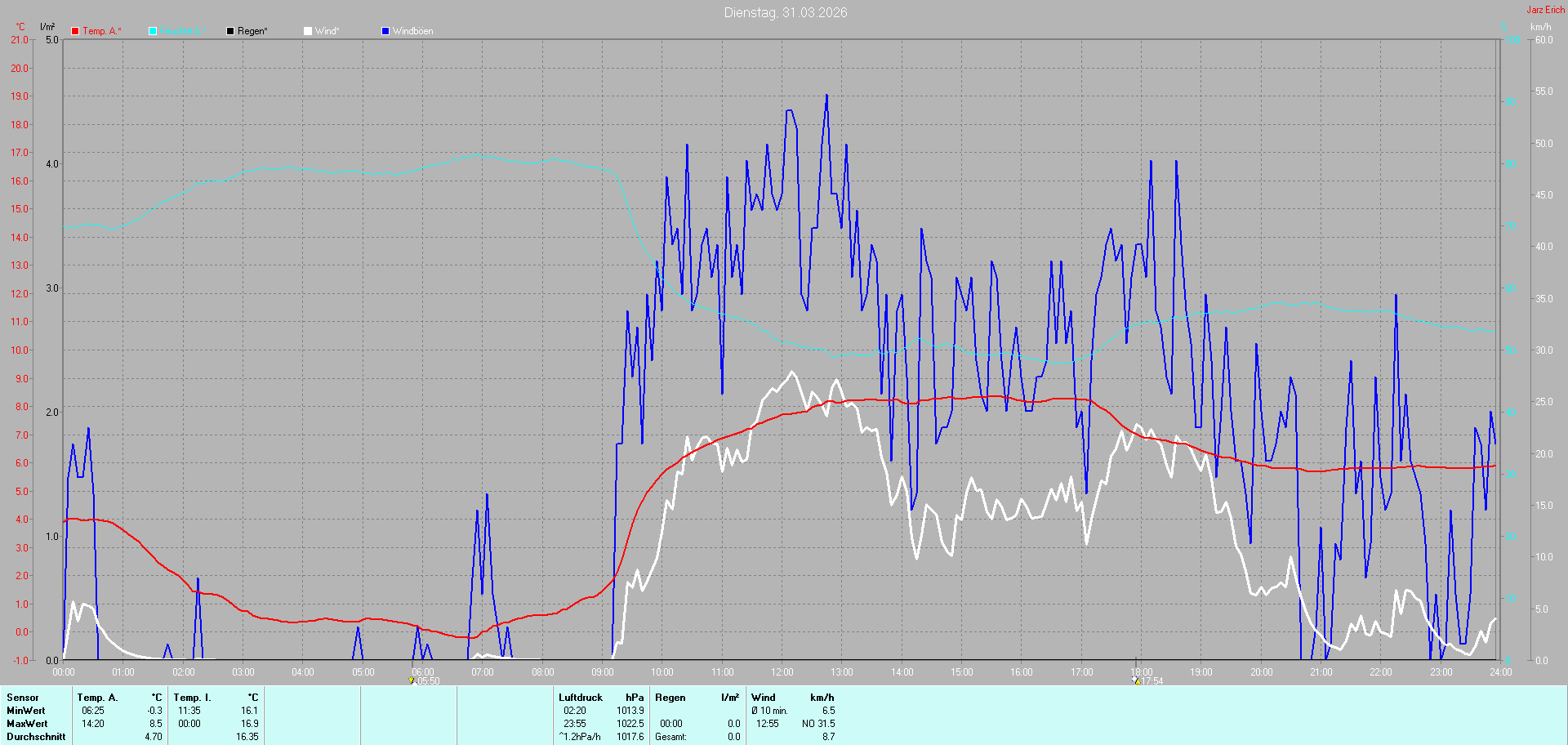Click the km/h axis unit label
Image resolution: width=1568 pixels, height=745 pixels.
click(1540, 27)
